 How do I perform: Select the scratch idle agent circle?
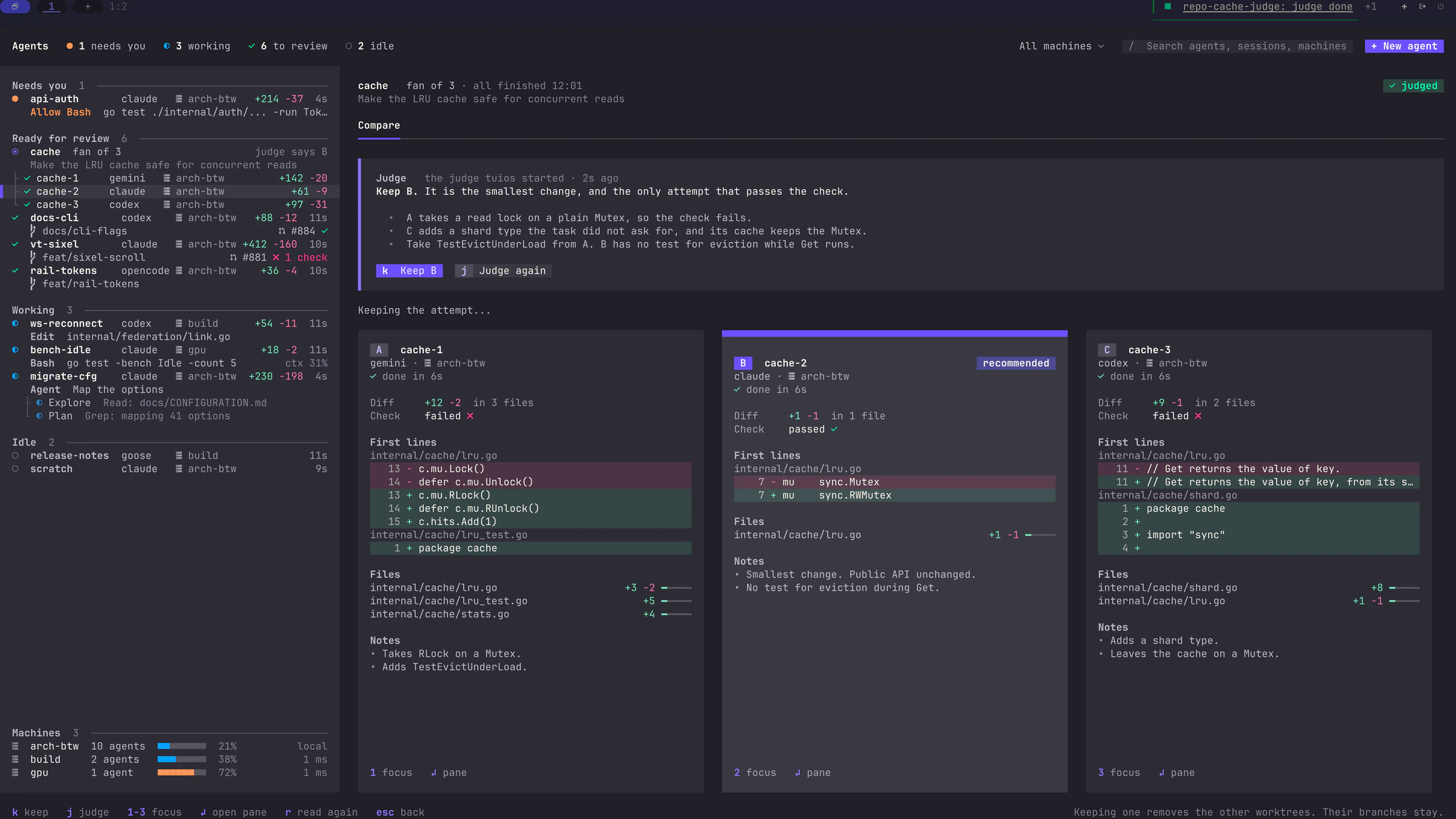point(15,469)
